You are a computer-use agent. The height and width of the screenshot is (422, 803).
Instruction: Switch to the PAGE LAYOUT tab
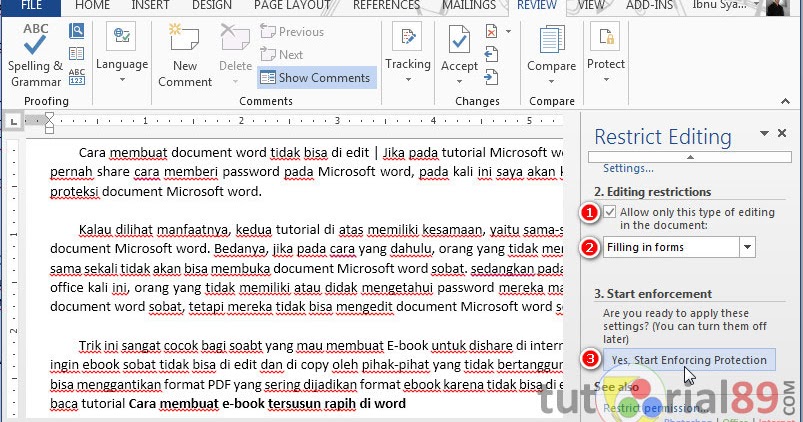(x=292, y=6)
